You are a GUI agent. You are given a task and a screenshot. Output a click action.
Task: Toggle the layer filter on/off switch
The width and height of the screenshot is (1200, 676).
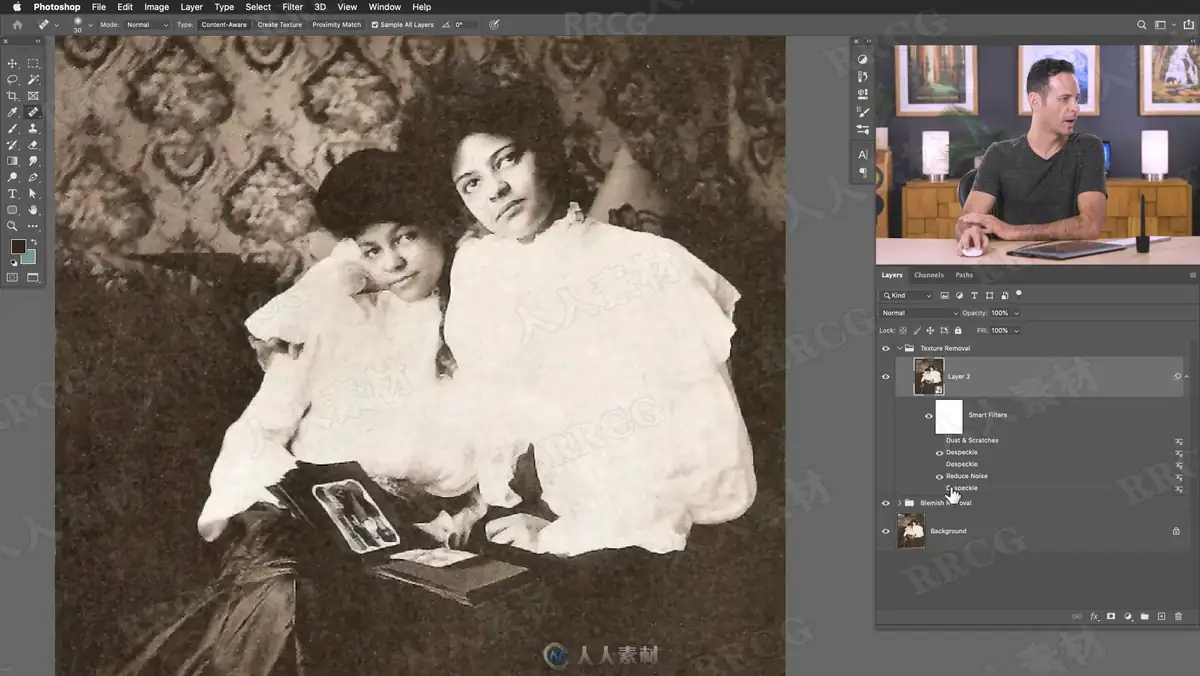(1019, 294)
